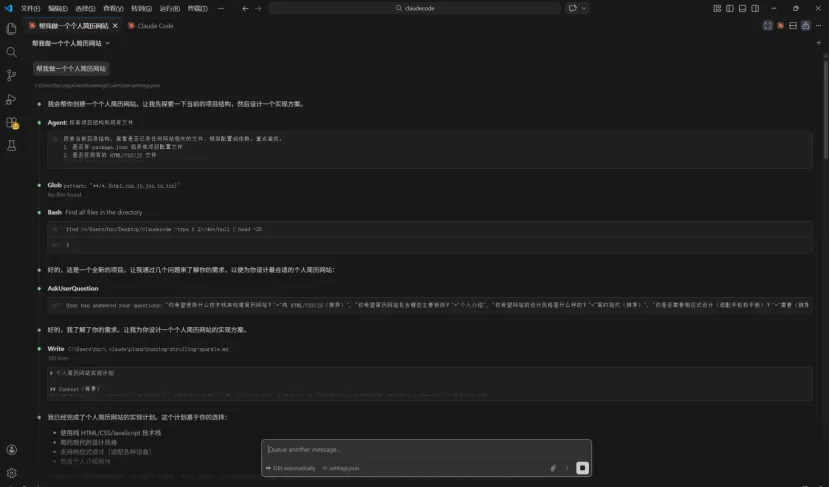This screenshot has width=830, height=487.
Task: Expand the Write plan file preview
Action: click(430, 384)
